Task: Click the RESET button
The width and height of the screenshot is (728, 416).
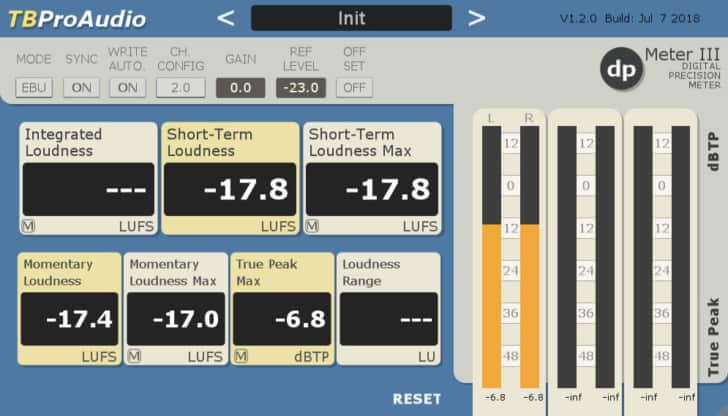Action: point(417,399)
